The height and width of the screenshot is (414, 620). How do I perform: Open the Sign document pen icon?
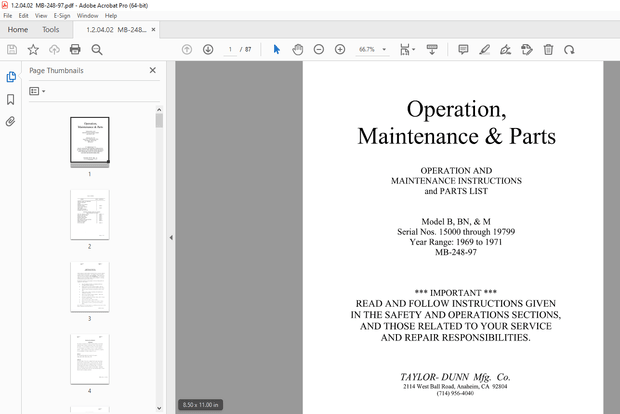click(505, 49)
